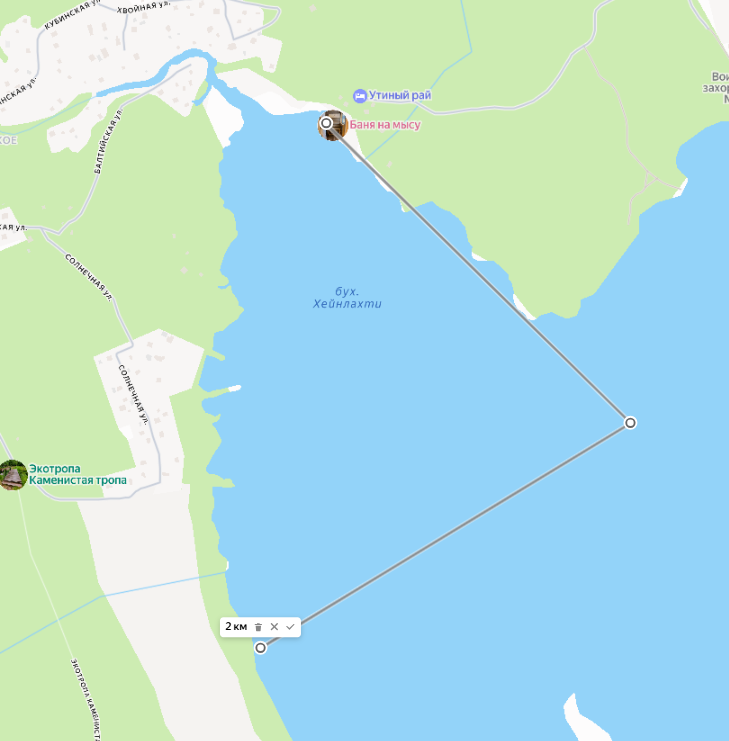Image resolution: width=729 pixels, height=741 pixels.
Task: Click the бух. Хейнлахти bay label
Action: click(x=347, y=298)
